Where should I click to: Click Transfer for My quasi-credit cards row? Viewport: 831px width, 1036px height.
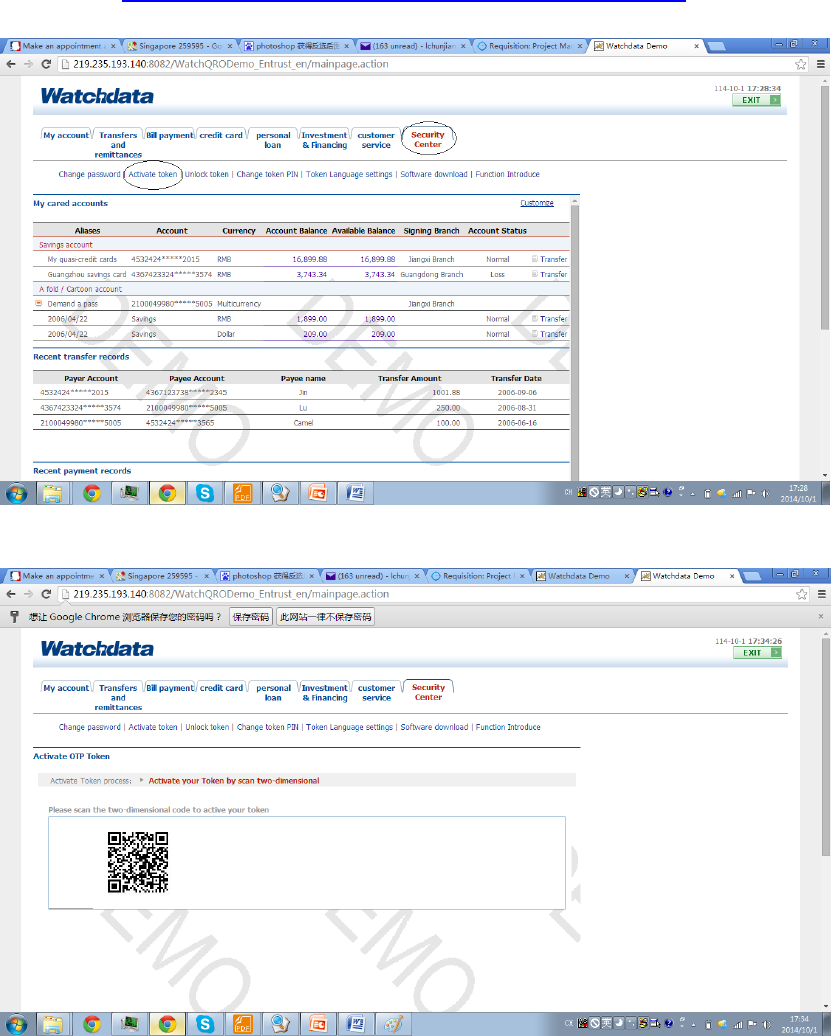click(x=554, y=259)
